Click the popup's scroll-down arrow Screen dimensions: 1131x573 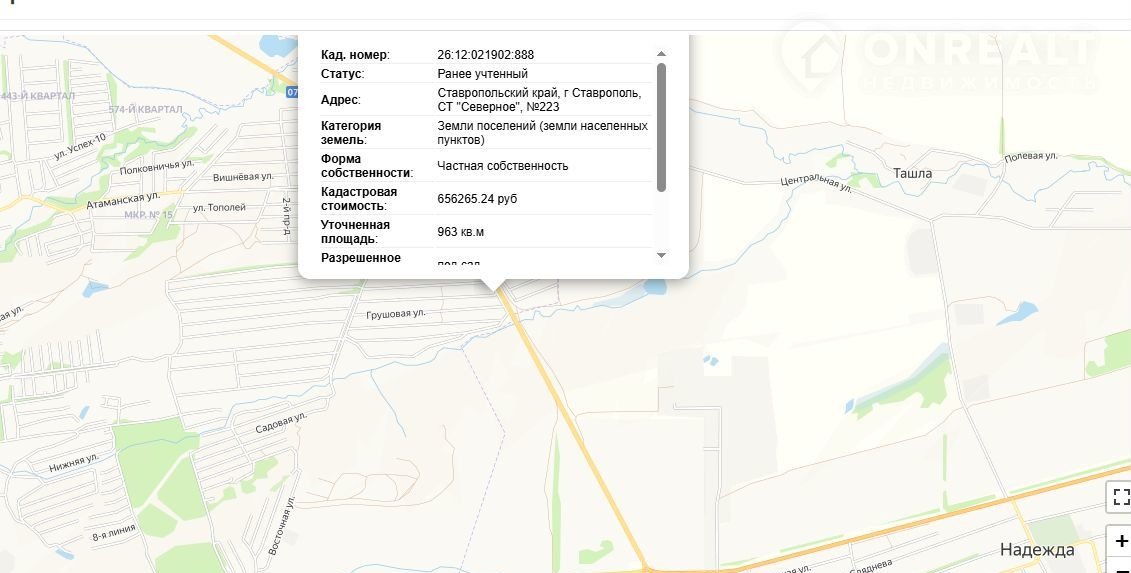661,256
